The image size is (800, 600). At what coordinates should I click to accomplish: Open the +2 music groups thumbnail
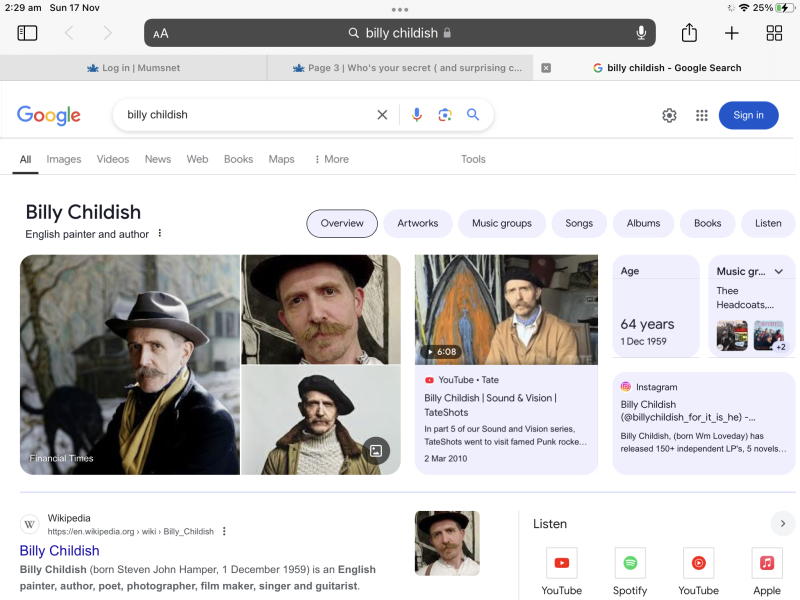(769, 335)
